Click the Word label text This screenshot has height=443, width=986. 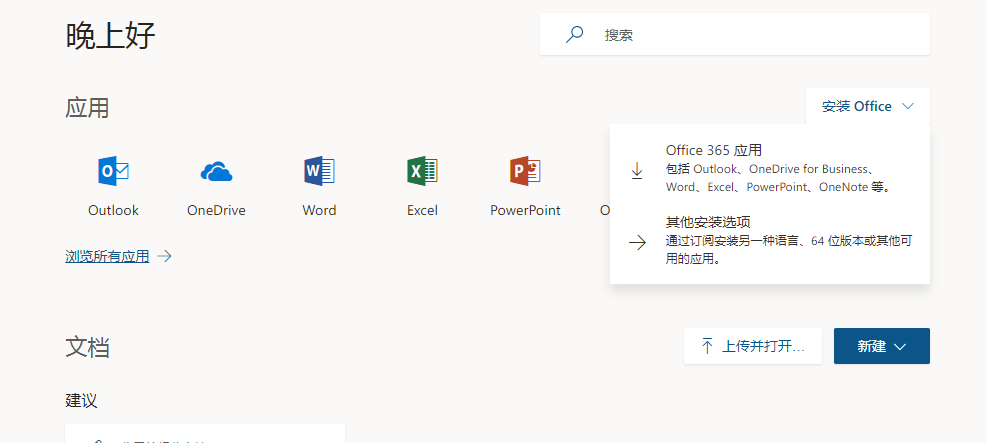pyautogui.click(x=319, y=210)
